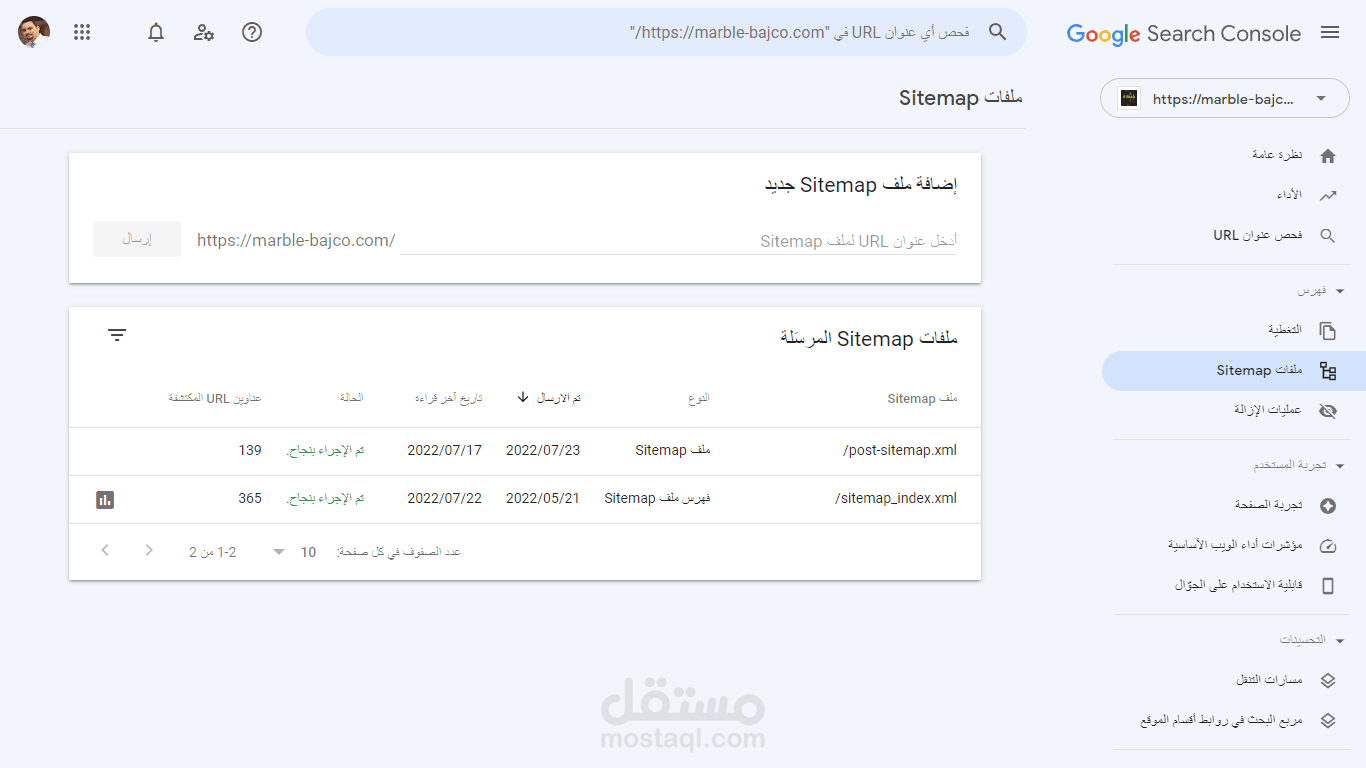Click the إرسال submit button
The height and width of the screenshot is (768, 1366).
[x=137, y=239]
